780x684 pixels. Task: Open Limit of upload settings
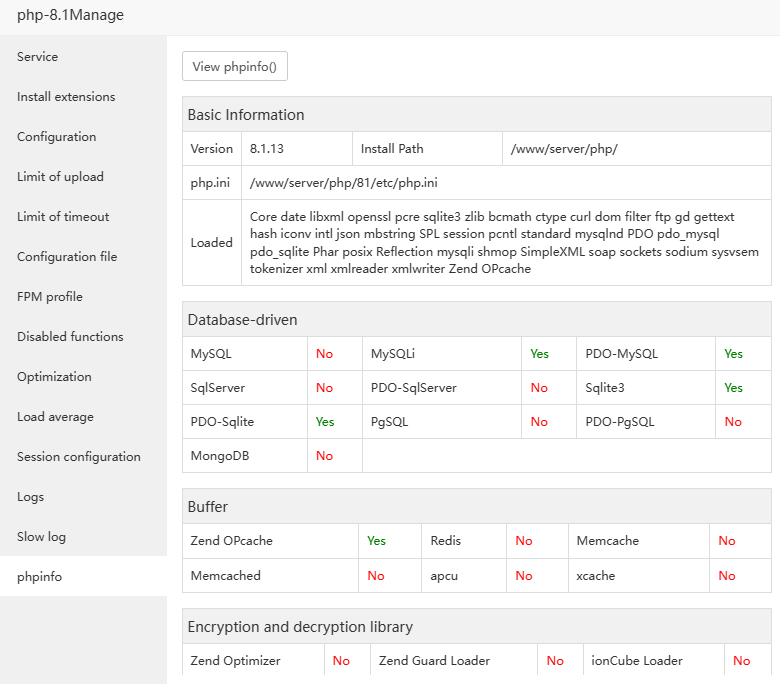point(60,177)
